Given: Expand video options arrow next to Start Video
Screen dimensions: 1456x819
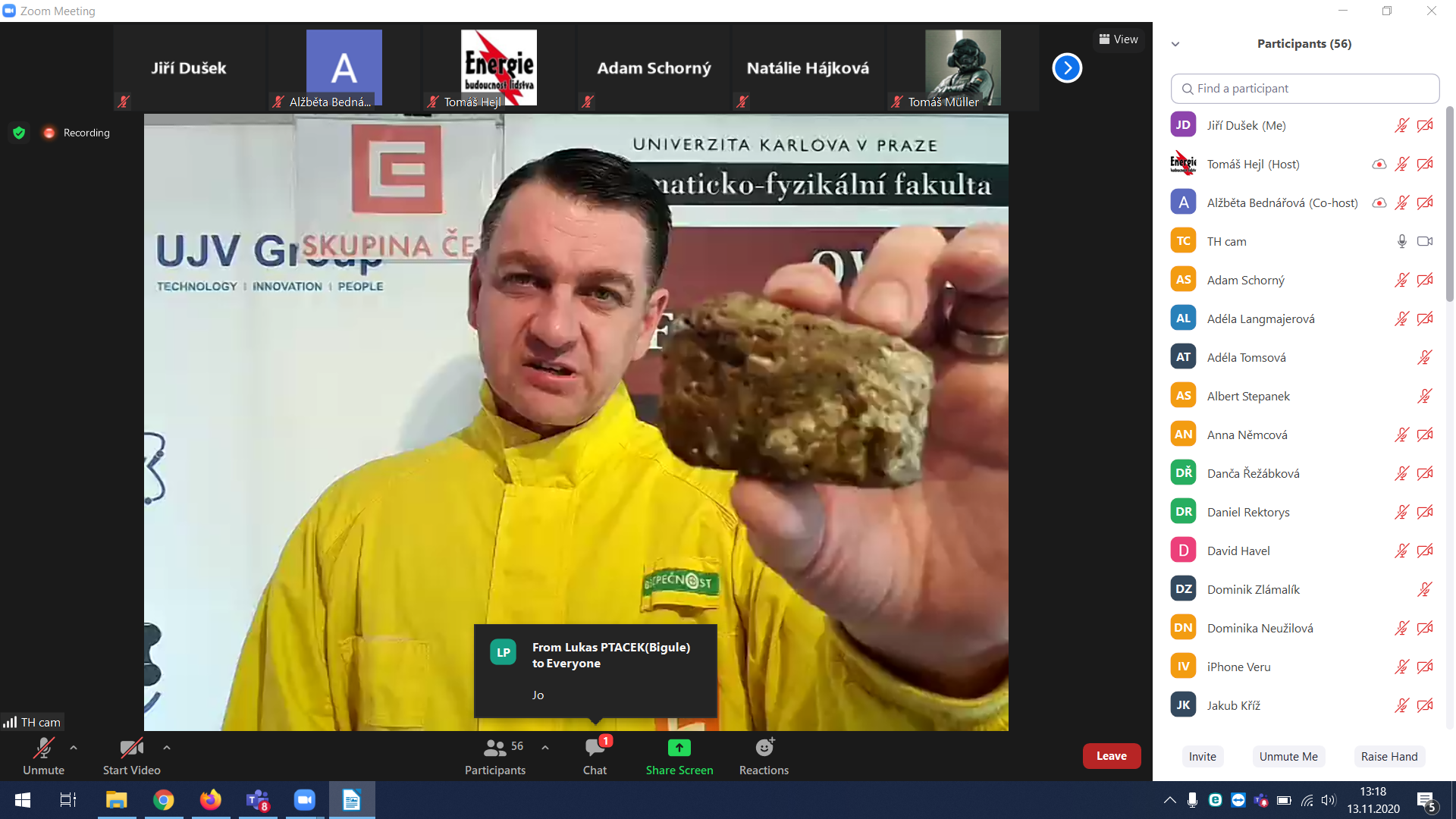Looking at the screenshot, I should point(167,748).
